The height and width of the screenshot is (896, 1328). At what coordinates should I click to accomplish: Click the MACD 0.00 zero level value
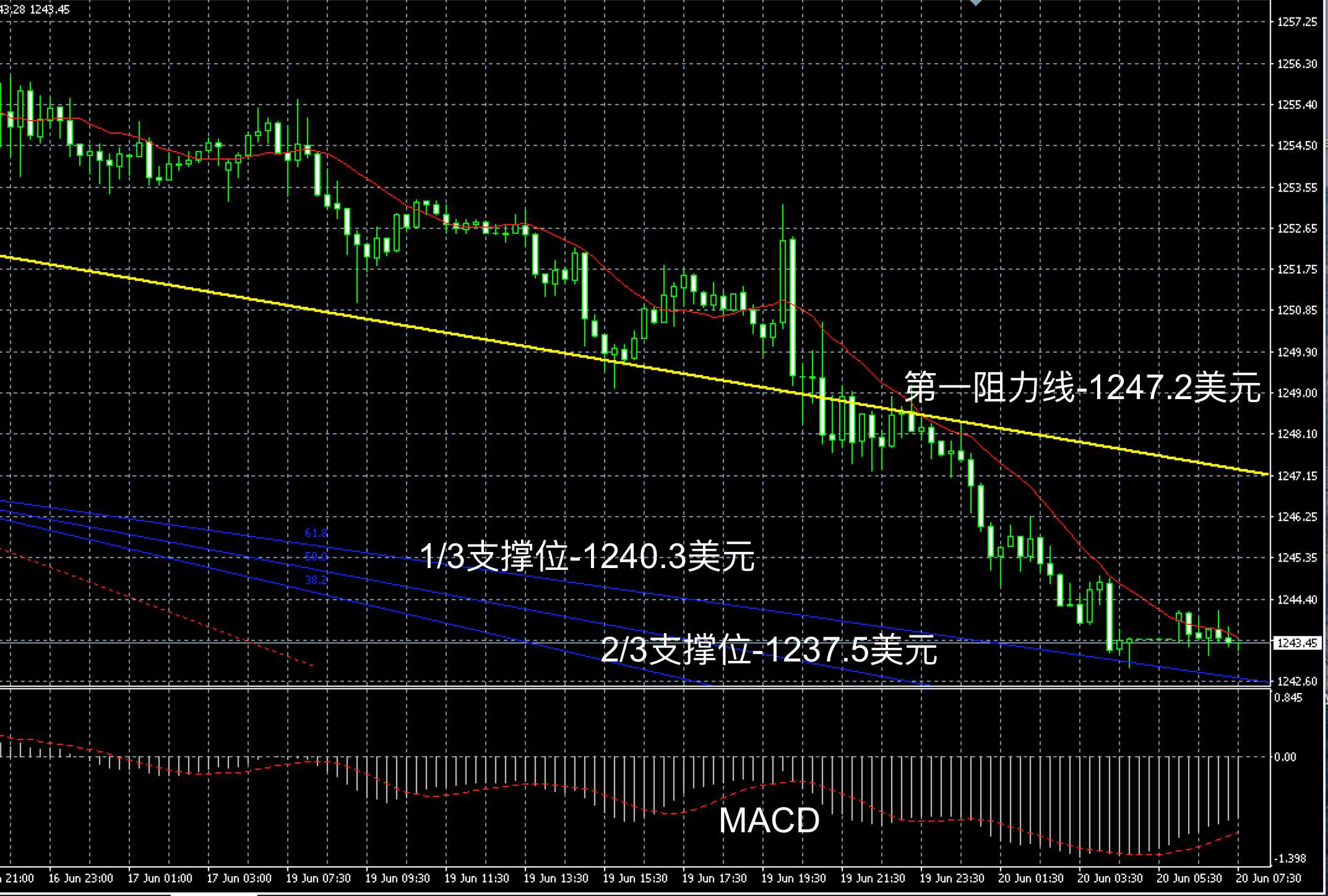(1285, 757)
